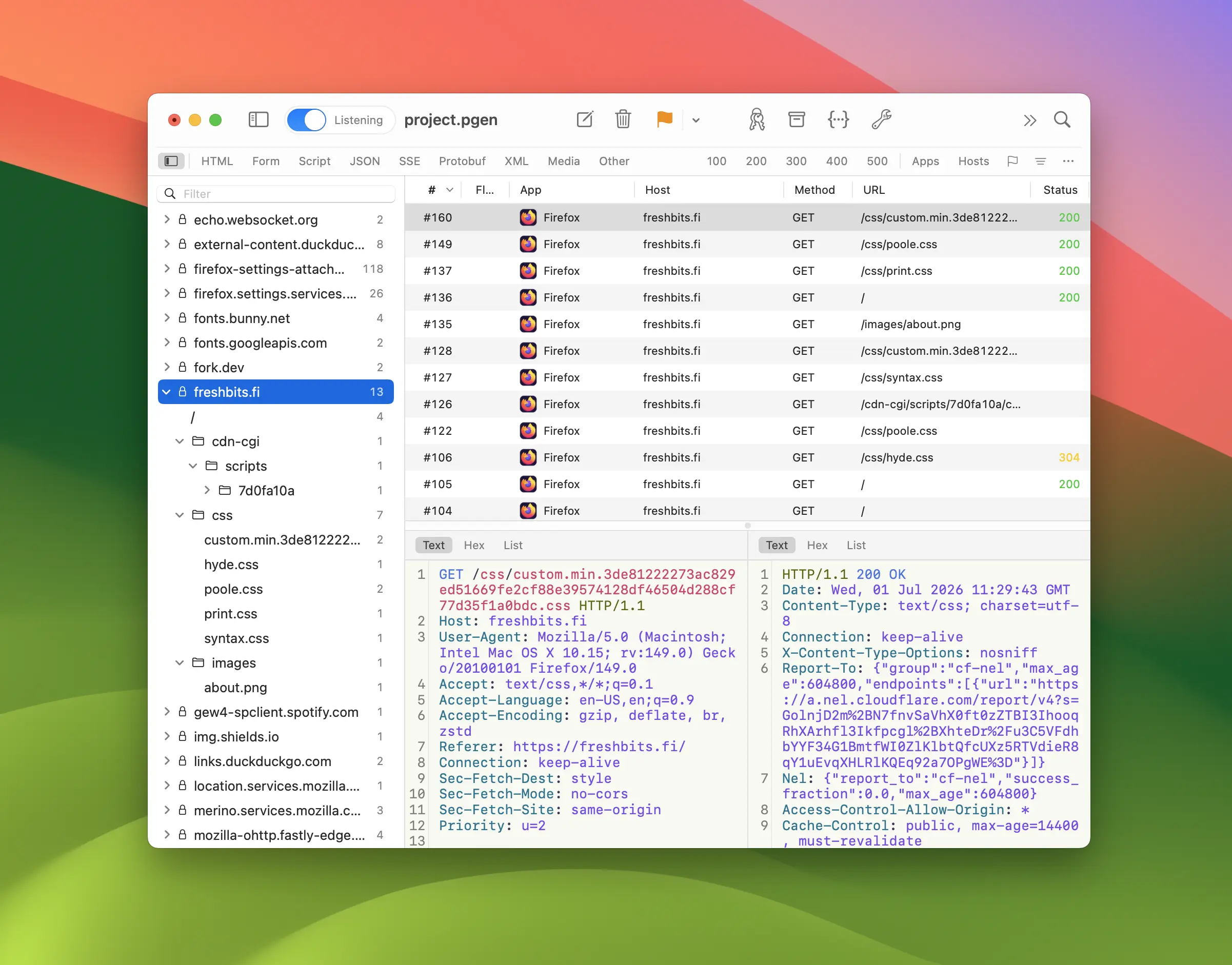This screenshot has width=1232, height=965.
Task: Filter flows by Form type
Action: (266, 161)
